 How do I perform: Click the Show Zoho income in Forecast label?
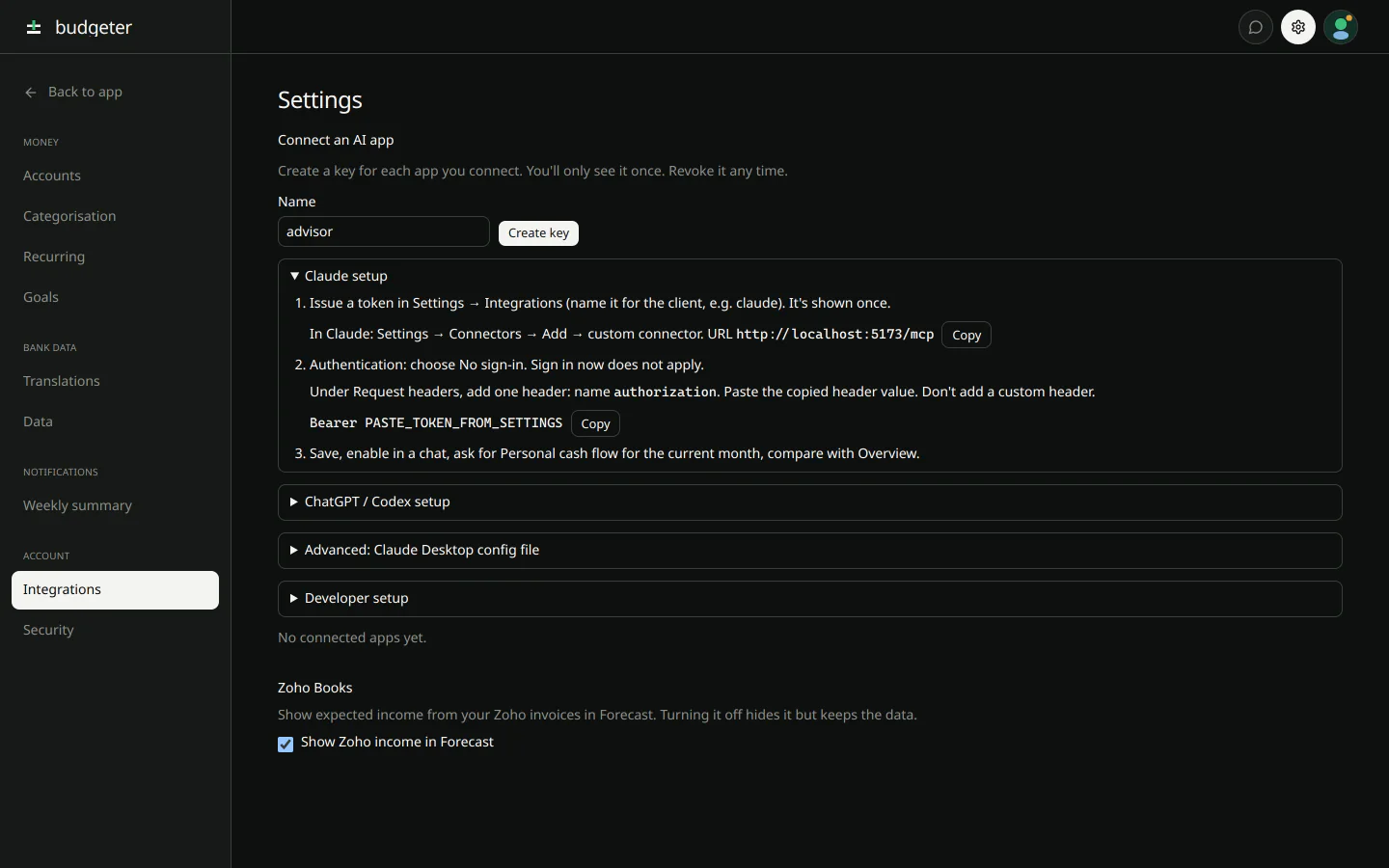397,742
